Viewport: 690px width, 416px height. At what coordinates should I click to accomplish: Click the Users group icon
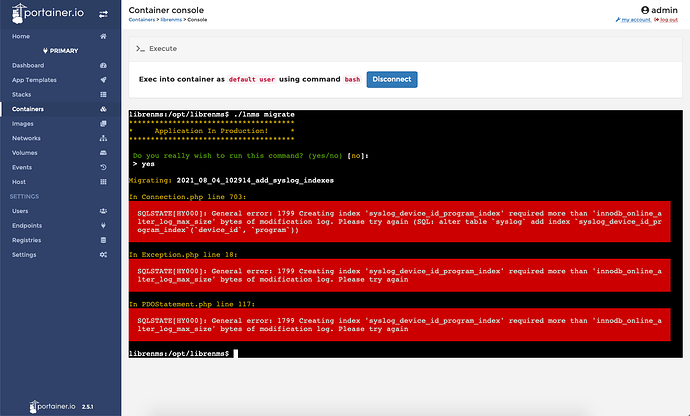click(103, 211)
